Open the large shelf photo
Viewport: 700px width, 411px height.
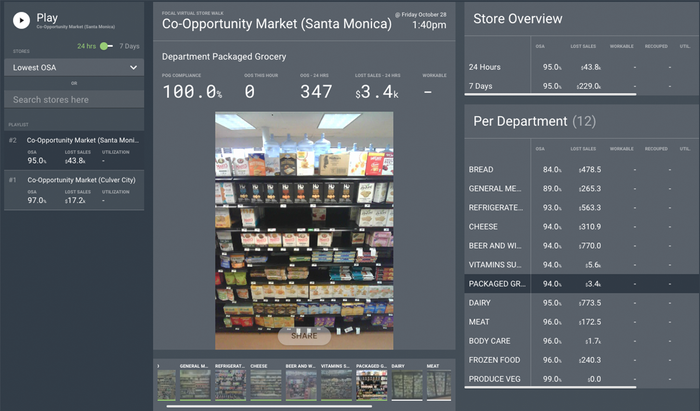(x=304, y=230)
